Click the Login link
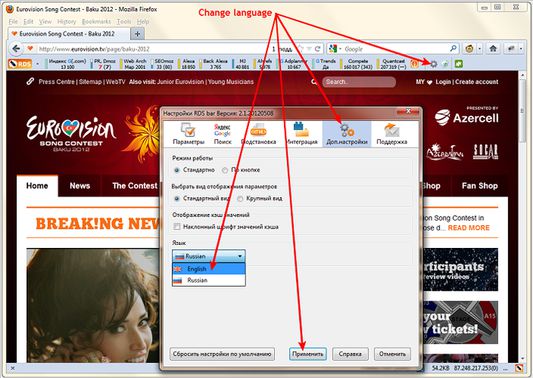 pyautogui.click(x=443, y=82)
